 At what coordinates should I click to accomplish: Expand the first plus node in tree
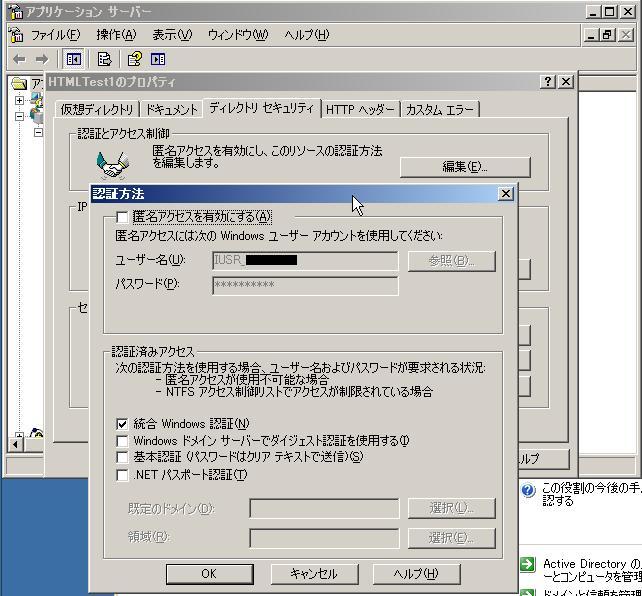(x=19, y=100)
